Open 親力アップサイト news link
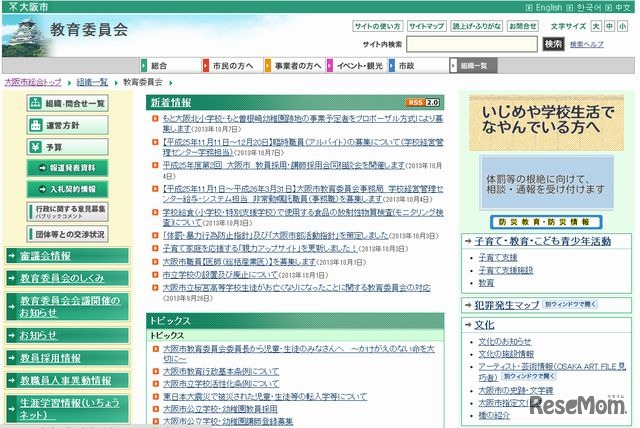 (x=260, y=248)
